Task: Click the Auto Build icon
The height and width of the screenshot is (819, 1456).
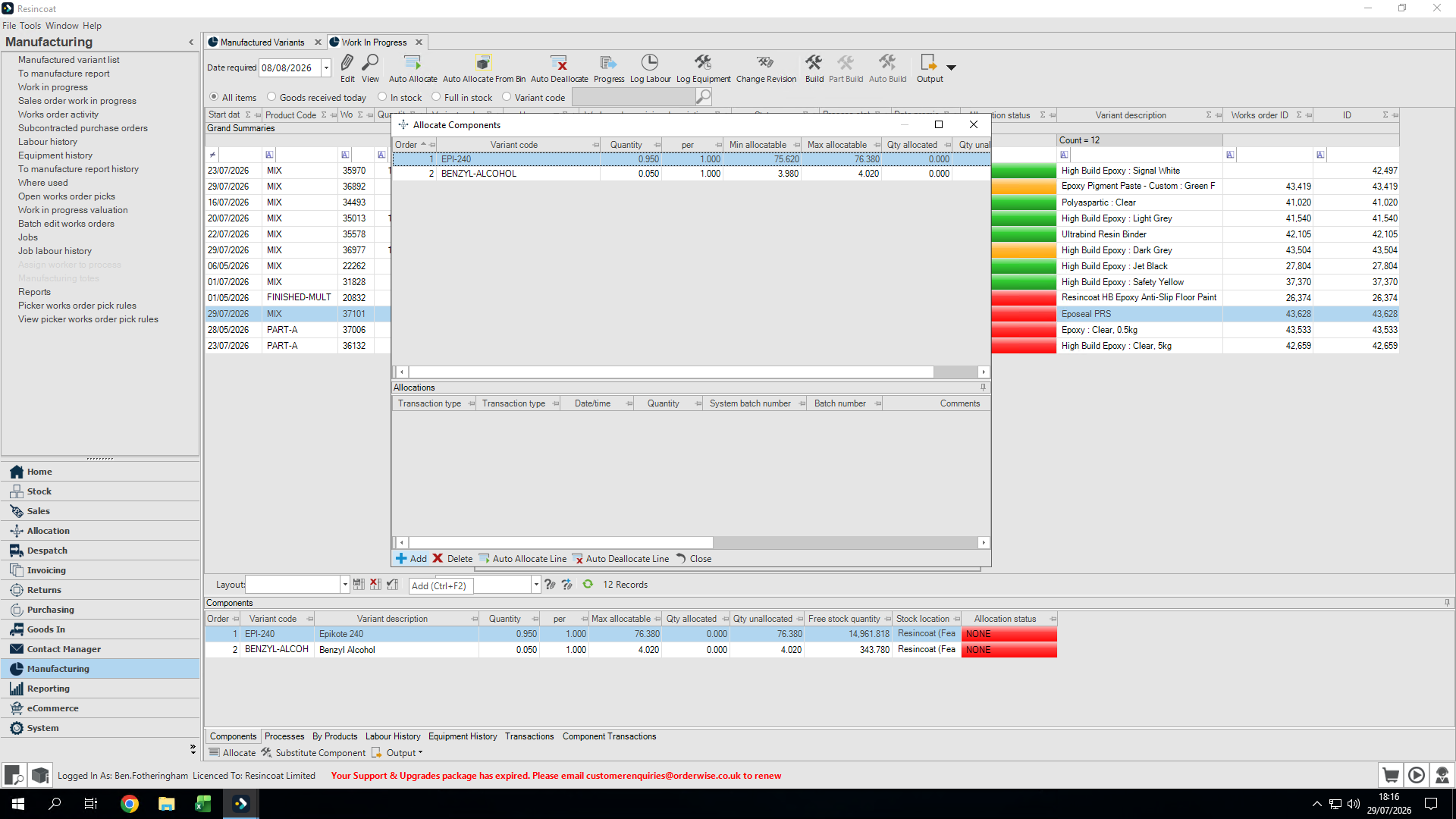Action: tap(887, 62)
